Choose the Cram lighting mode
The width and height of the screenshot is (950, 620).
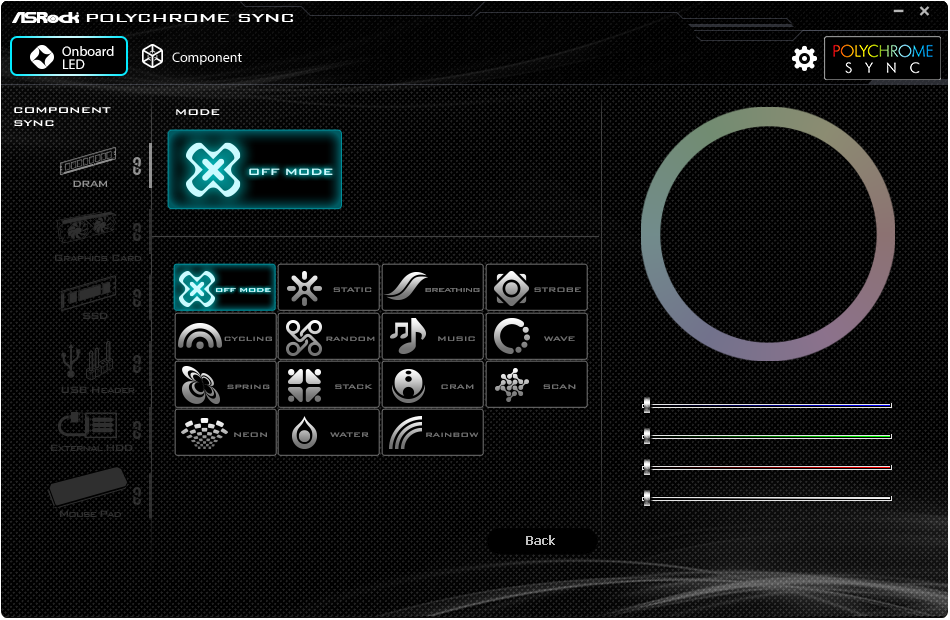click(433, 385)
